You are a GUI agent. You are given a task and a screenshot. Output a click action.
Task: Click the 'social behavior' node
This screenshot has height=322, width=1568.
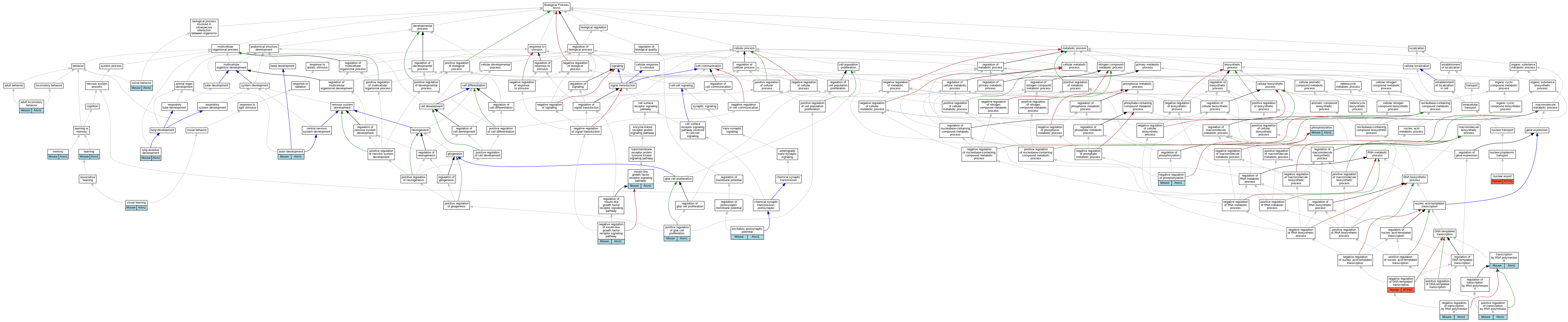point(142,85)
